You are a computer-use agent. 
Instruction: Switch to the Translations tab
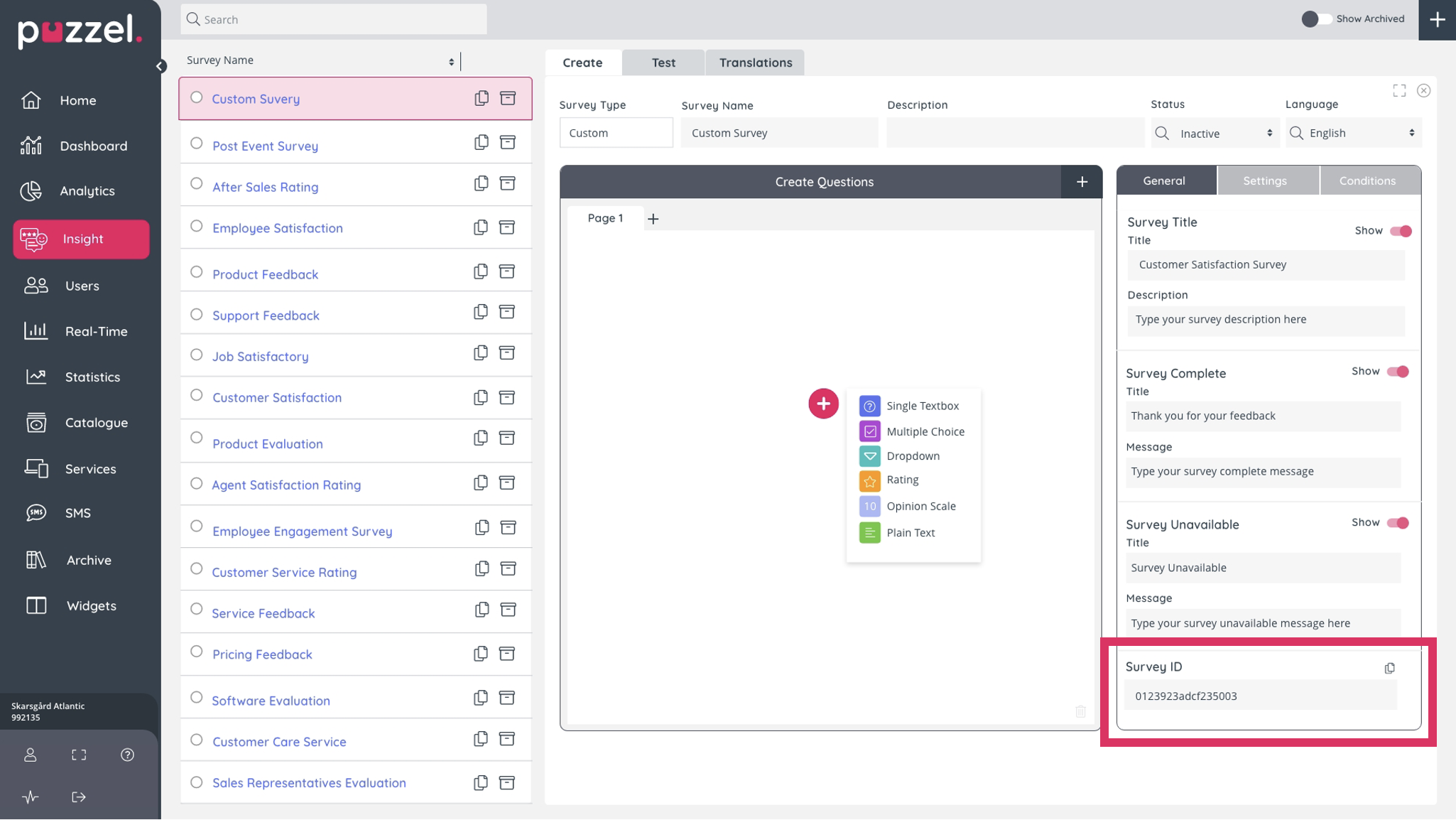point(755,63)
